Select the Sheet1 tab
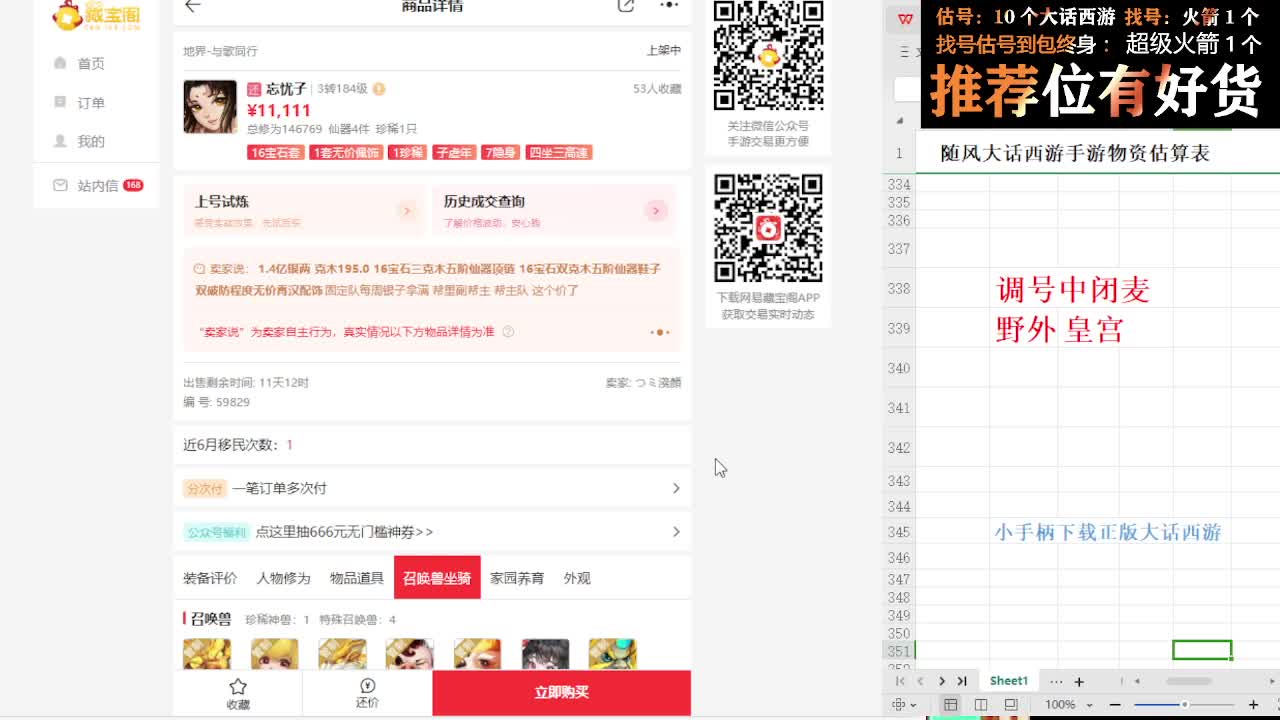Screen dimensions: 1280x720 tap(1009, 680)
